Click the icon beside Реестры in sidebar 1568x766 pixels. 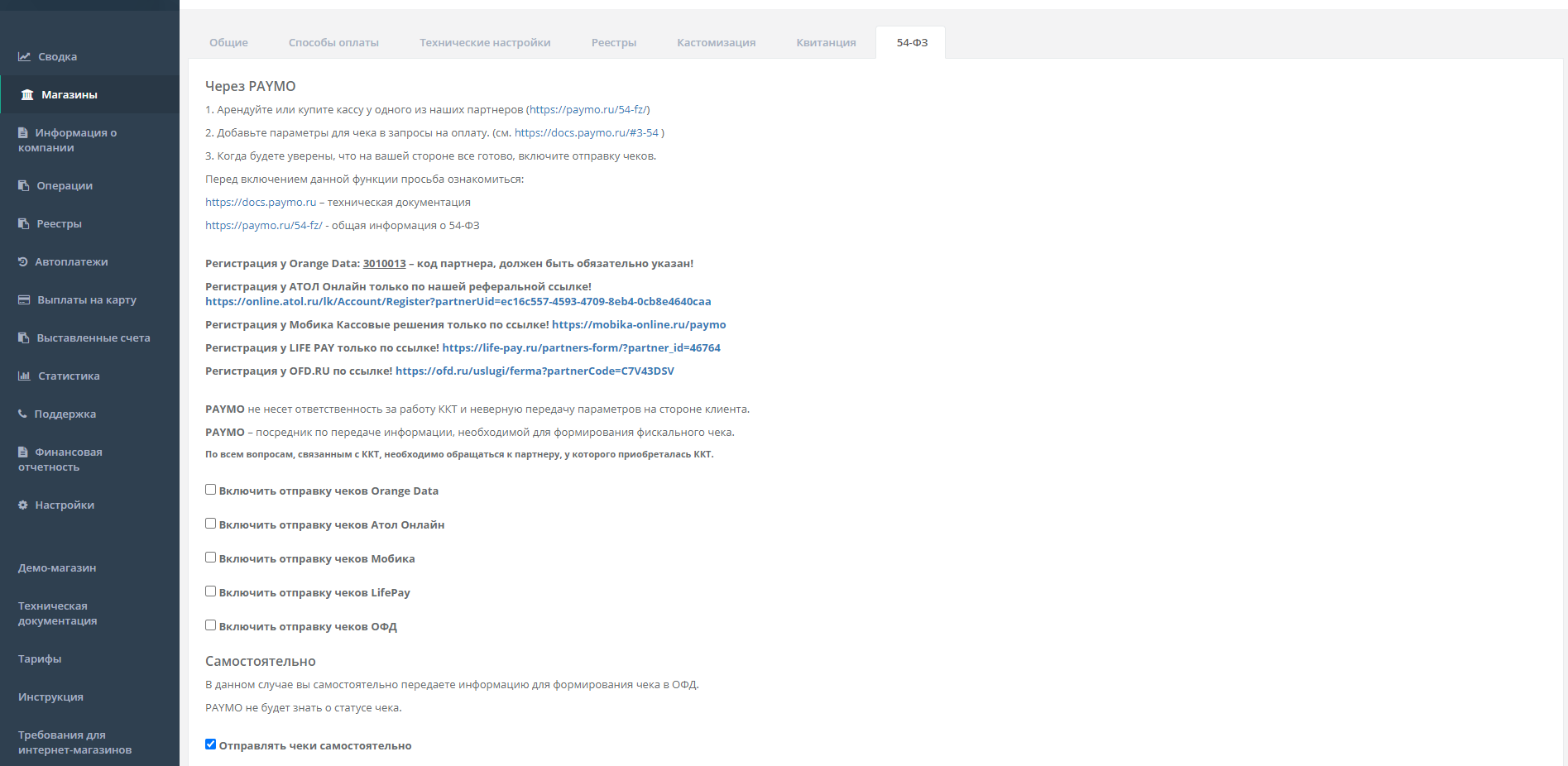pyautogui.click(x=24, y=224)
